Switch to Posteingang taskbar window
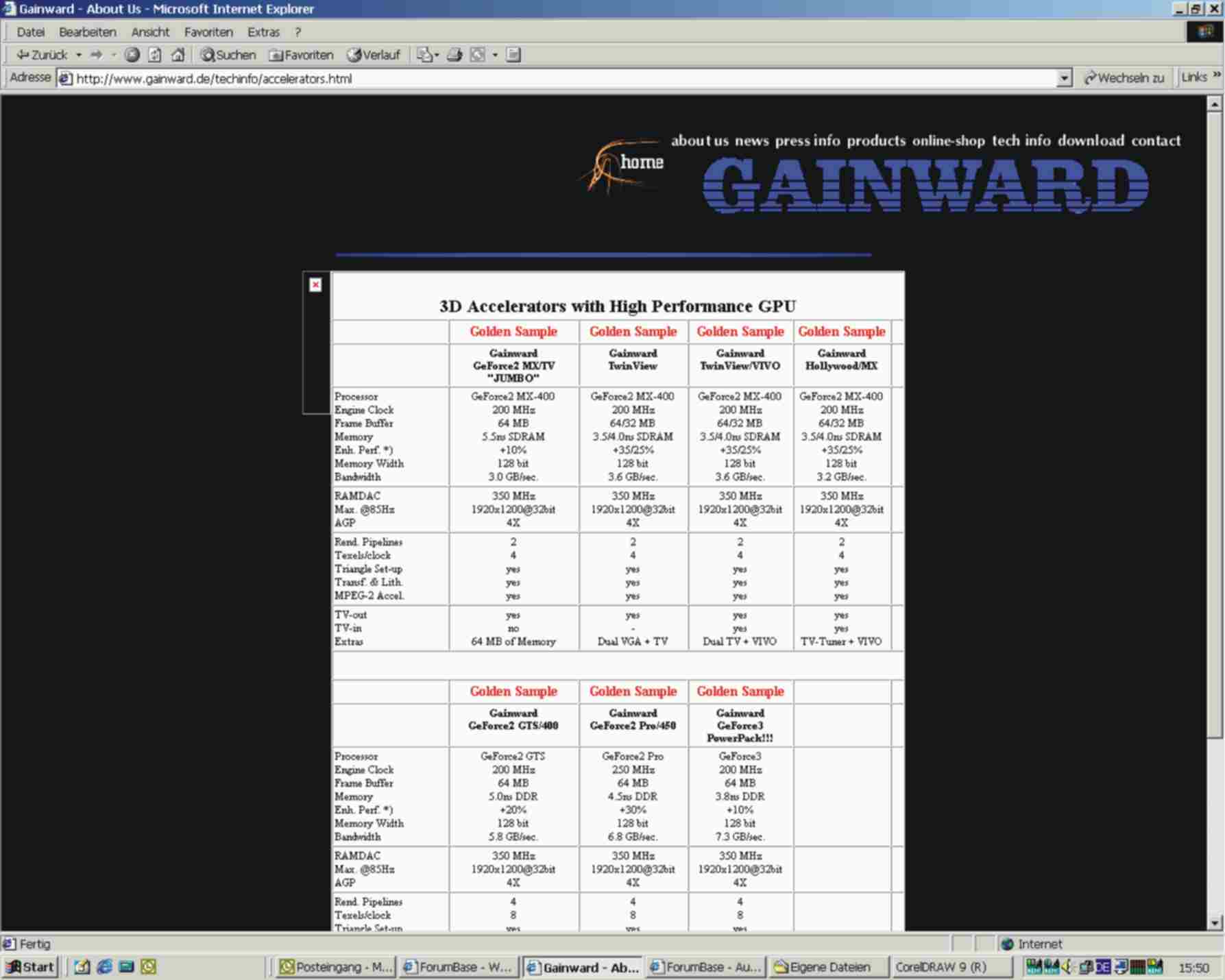The height and width of the screenshot is (980, 1225). pos(336,967)
